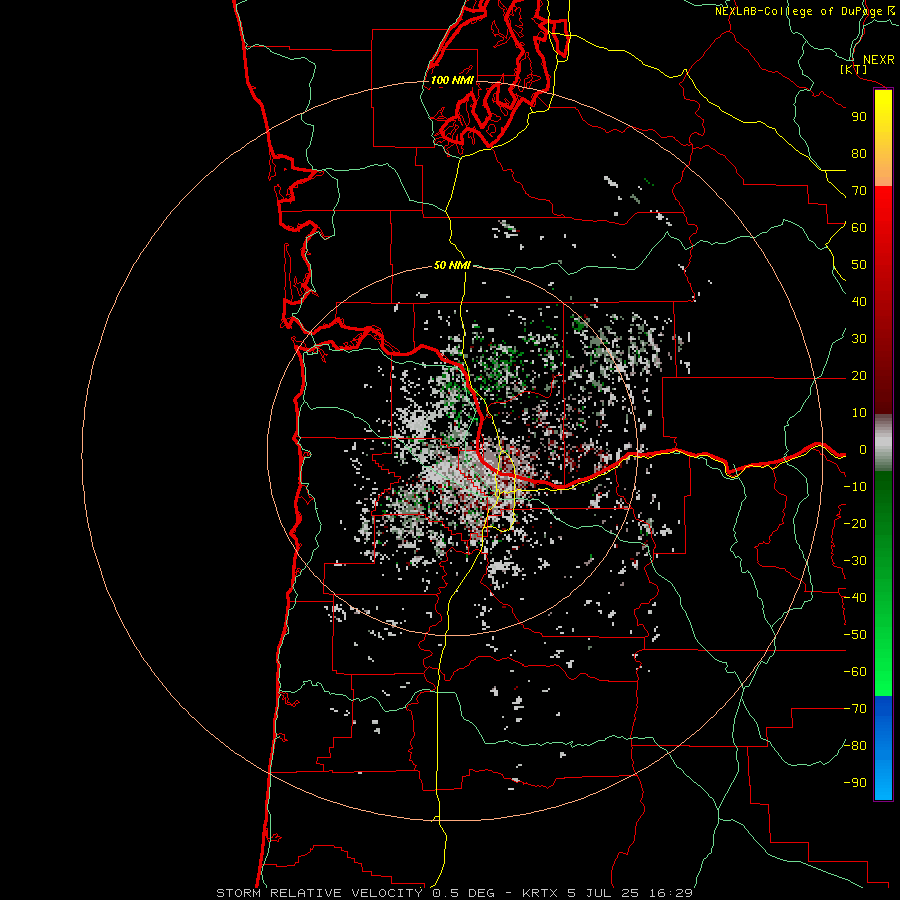Click the KRTX station identifier in caption
Image resolution: width=900 pixels, height=900 pixels.
(x=542, y=893)
